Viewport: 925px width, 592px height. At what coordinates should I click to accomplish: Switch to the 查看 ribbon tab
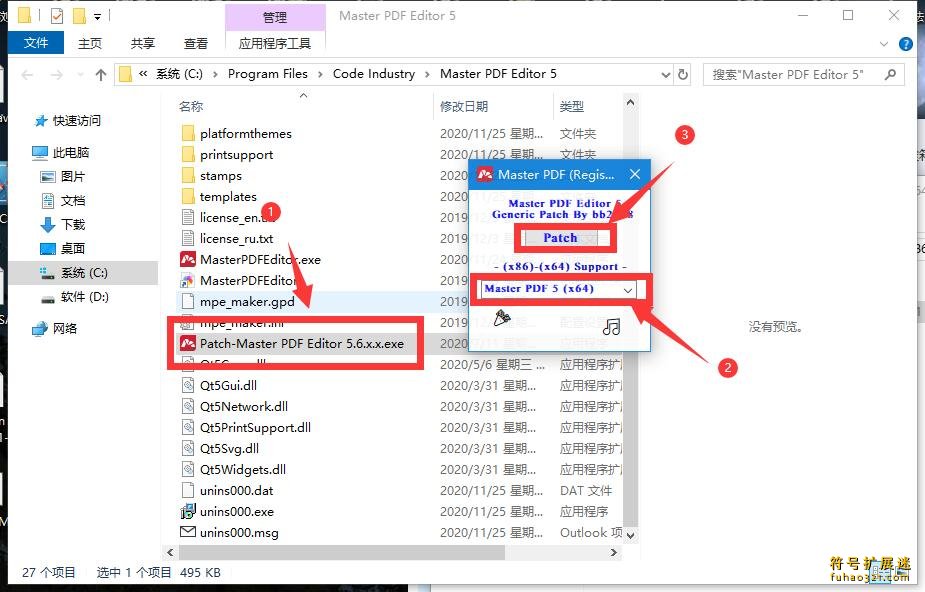195,42
